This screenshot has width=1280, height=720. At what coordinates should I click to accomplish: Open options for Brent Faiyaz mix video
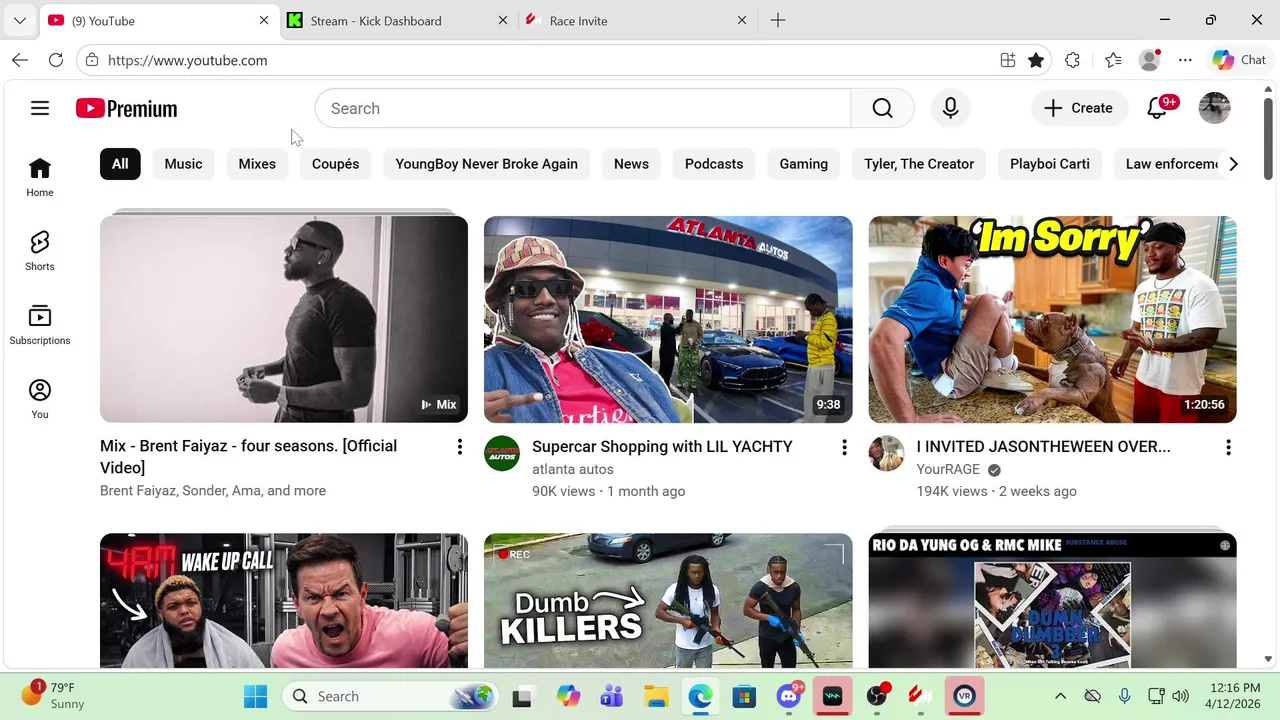click(x=460, y=448)
